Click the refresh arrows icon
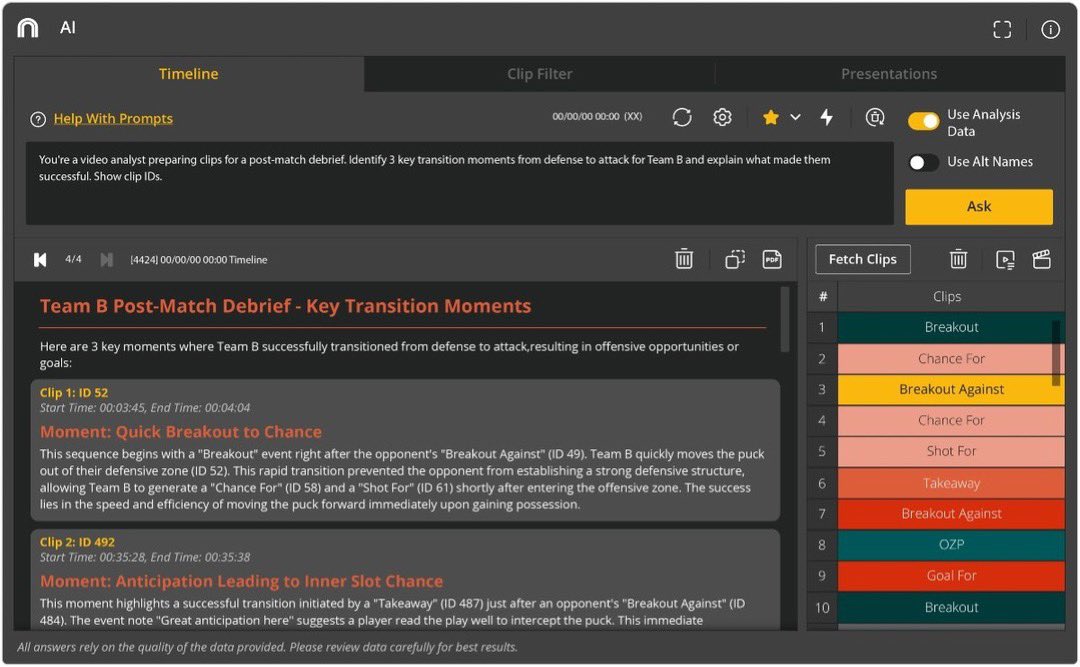Viewport: 1080px width, 667px height. point(682,117)
